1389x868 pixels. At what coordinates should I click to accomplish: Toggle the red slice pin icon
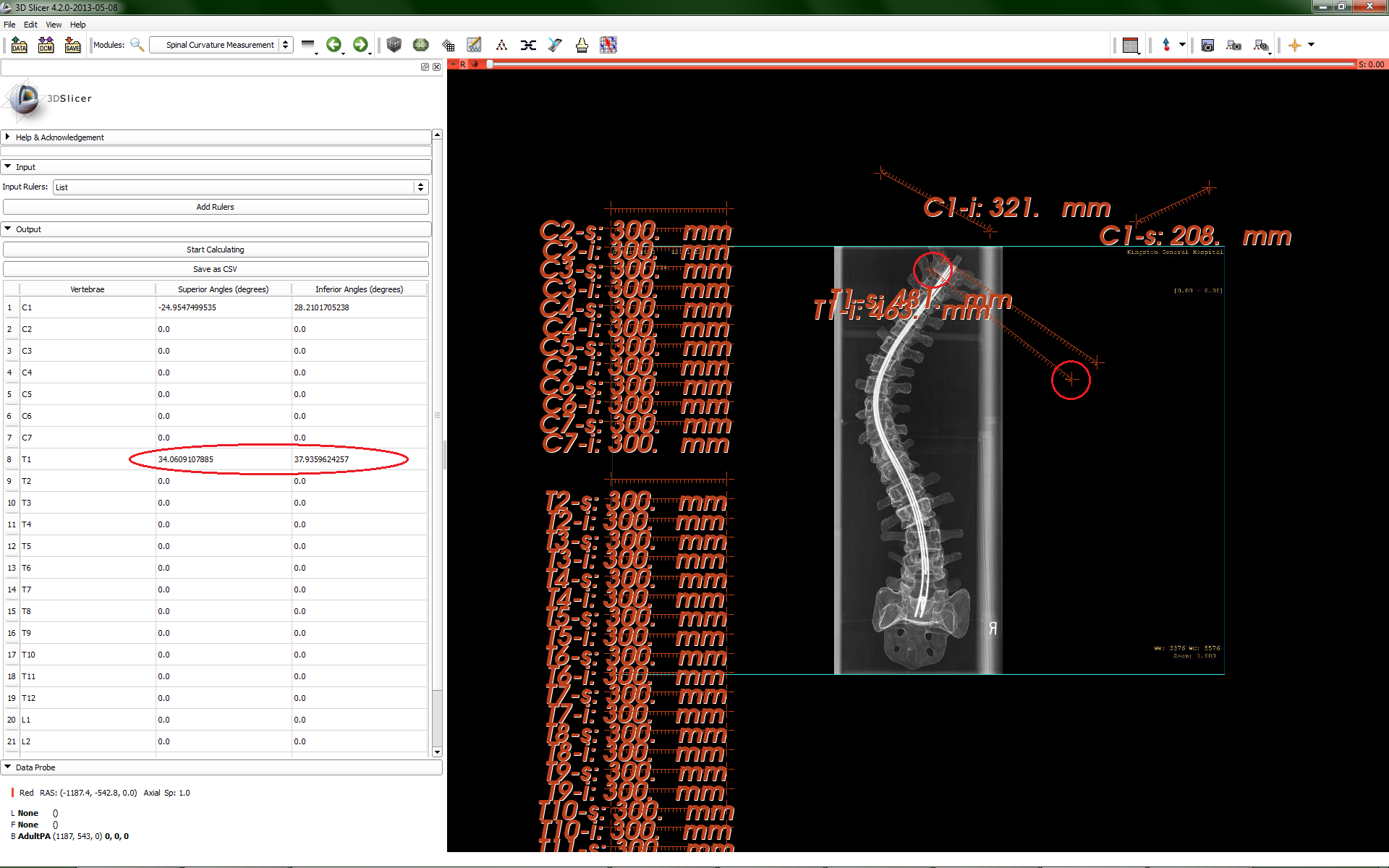(x=454, y=64)
